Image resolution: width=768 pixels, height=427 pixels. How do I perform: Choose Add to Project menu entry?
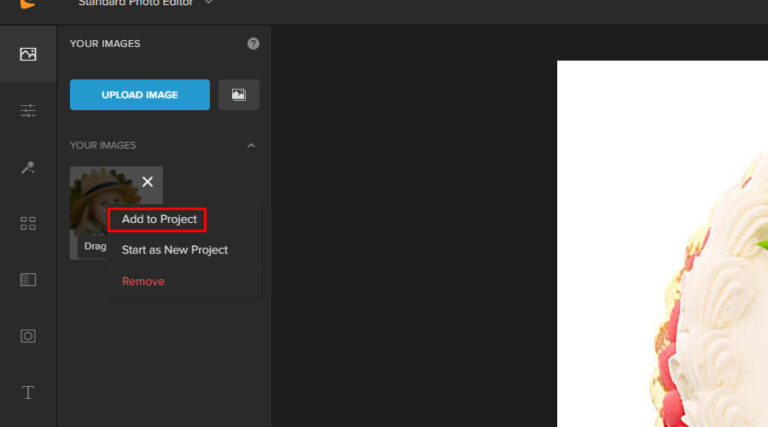pyautogui.click(x=159, y=219)
